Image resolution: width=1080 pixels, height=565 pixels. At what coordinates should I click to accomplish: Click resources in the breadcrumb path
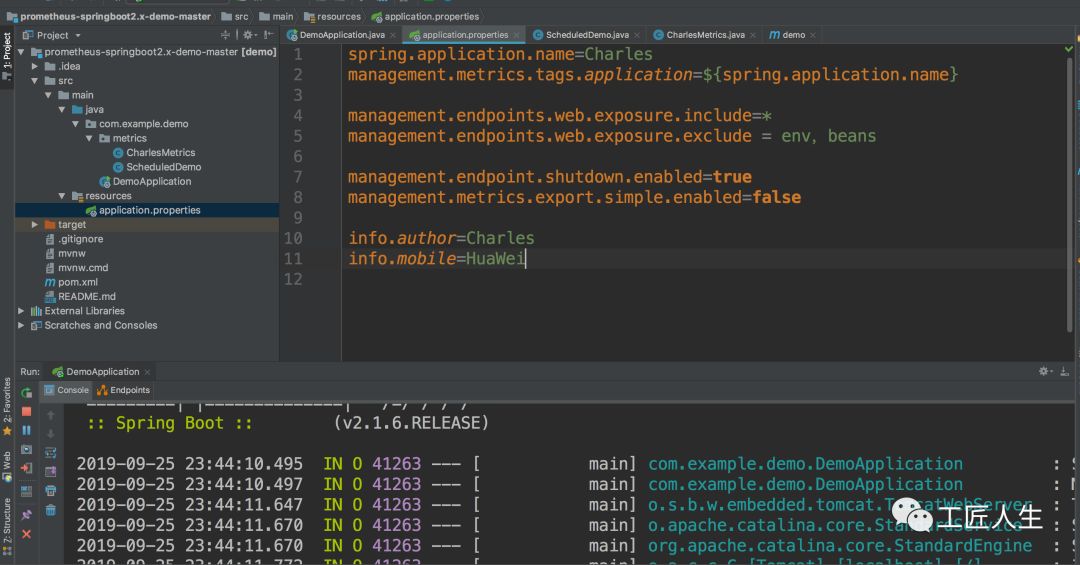click(x=339, y=16)
